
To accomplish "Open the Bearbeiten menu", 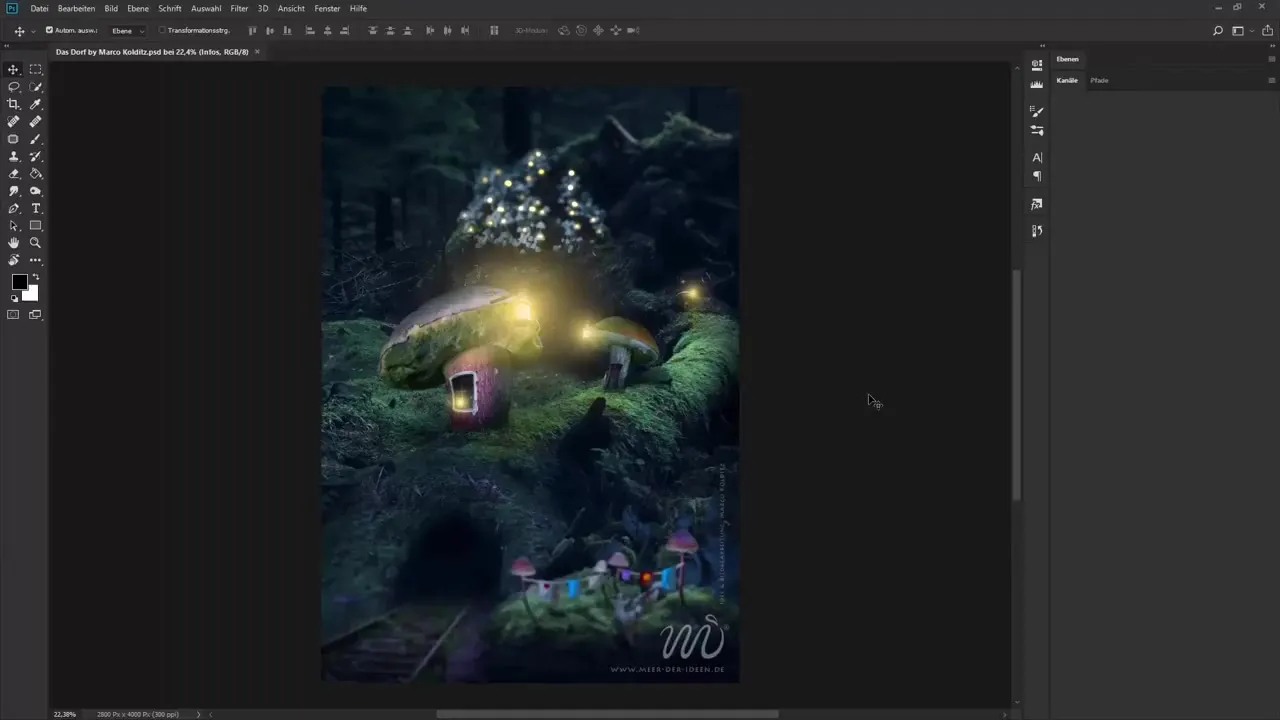I will point(77,8).
